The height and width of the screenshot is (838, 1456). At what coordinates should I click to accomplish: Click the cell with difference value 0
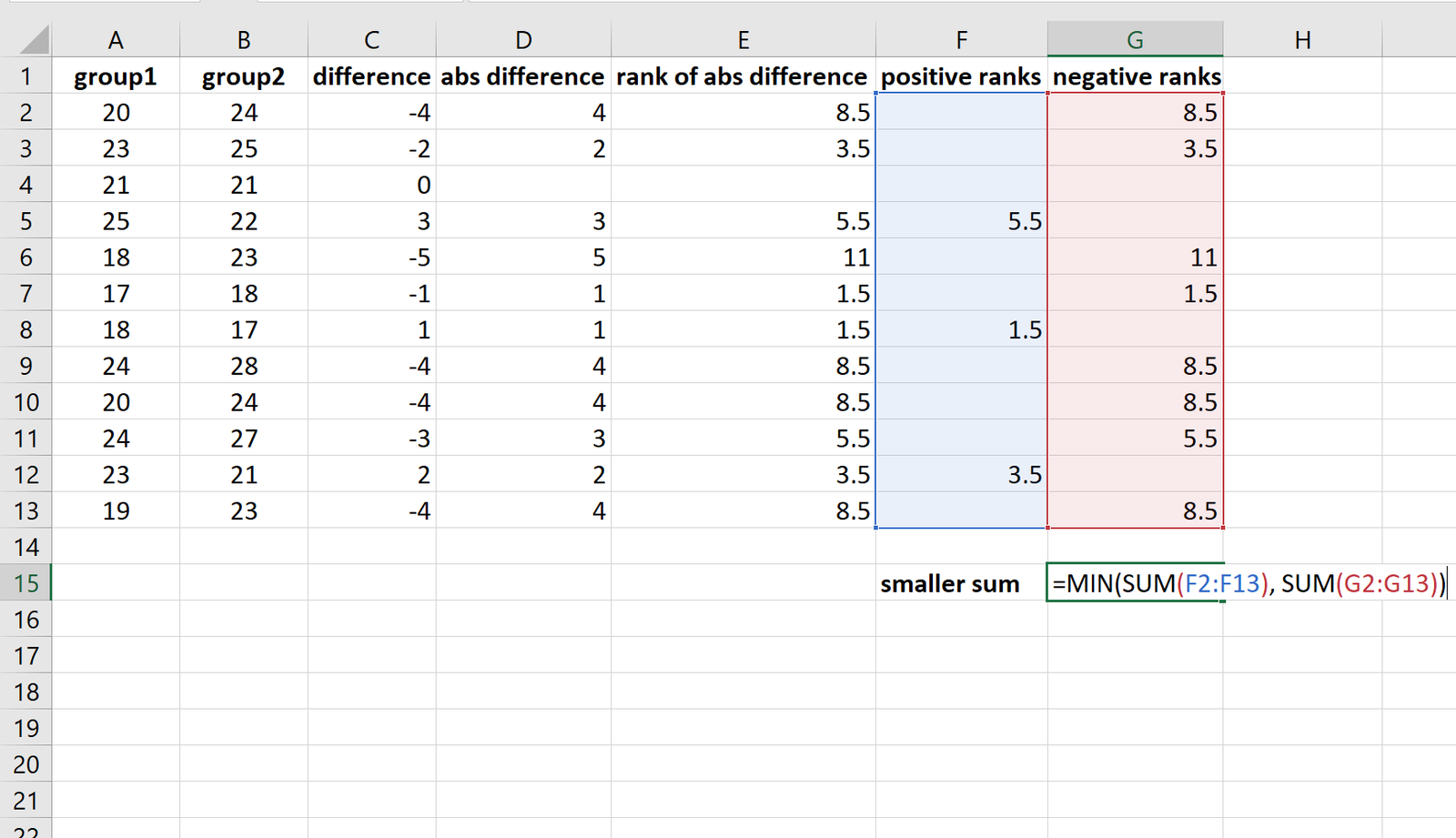tap(372, 185)
